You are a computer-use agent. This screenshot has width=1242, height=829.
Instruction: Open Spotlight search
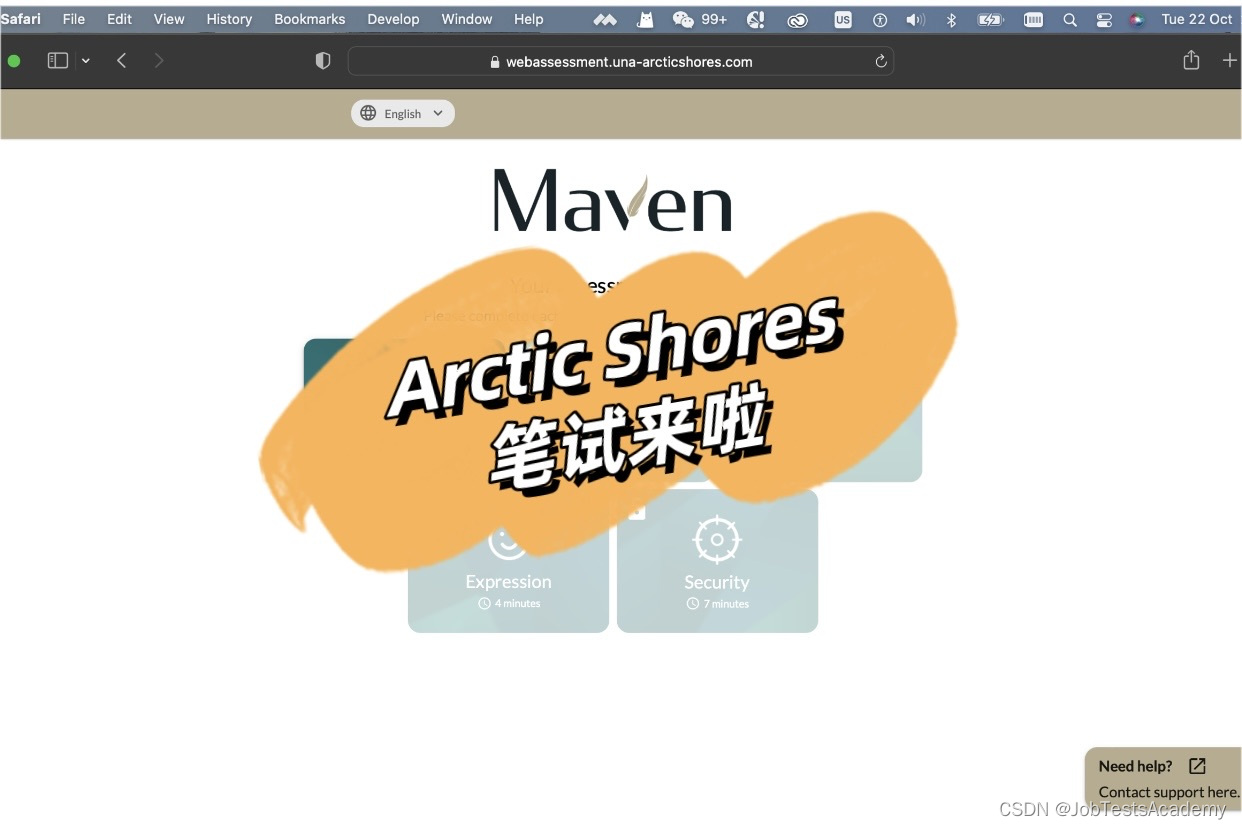[1070, 19]
